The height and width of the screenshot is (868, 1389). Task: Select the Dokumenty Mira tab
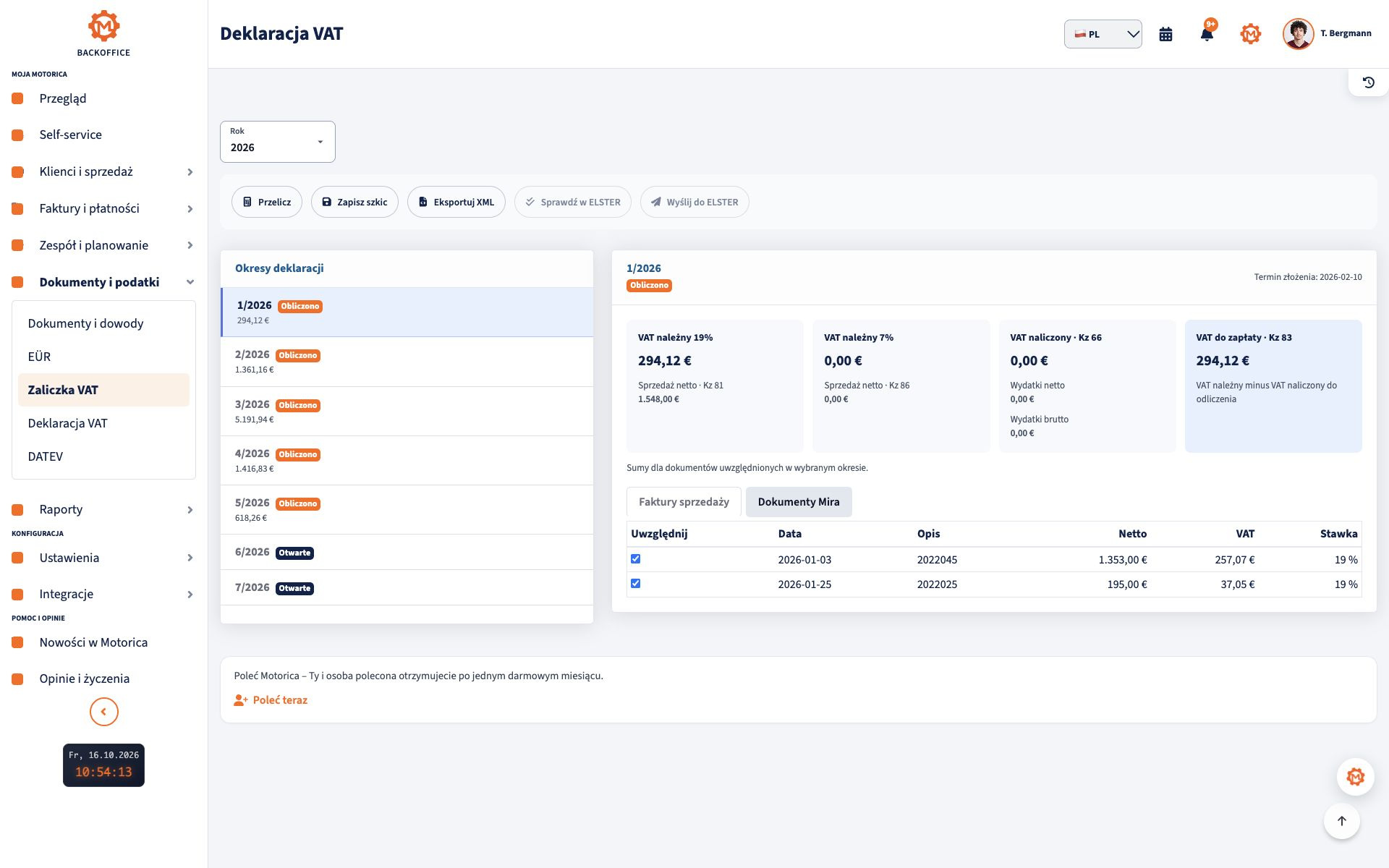coord(799,502)
